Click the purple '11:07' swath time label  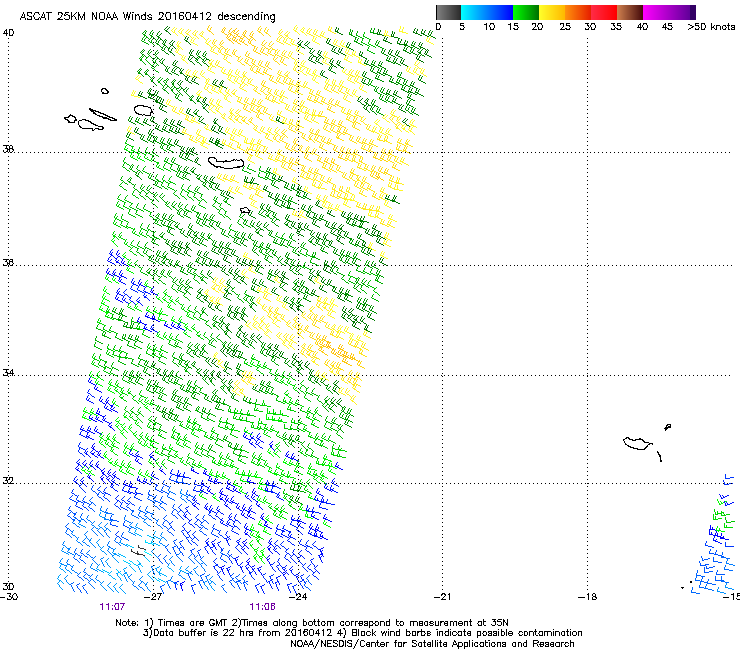coord(112,607)
